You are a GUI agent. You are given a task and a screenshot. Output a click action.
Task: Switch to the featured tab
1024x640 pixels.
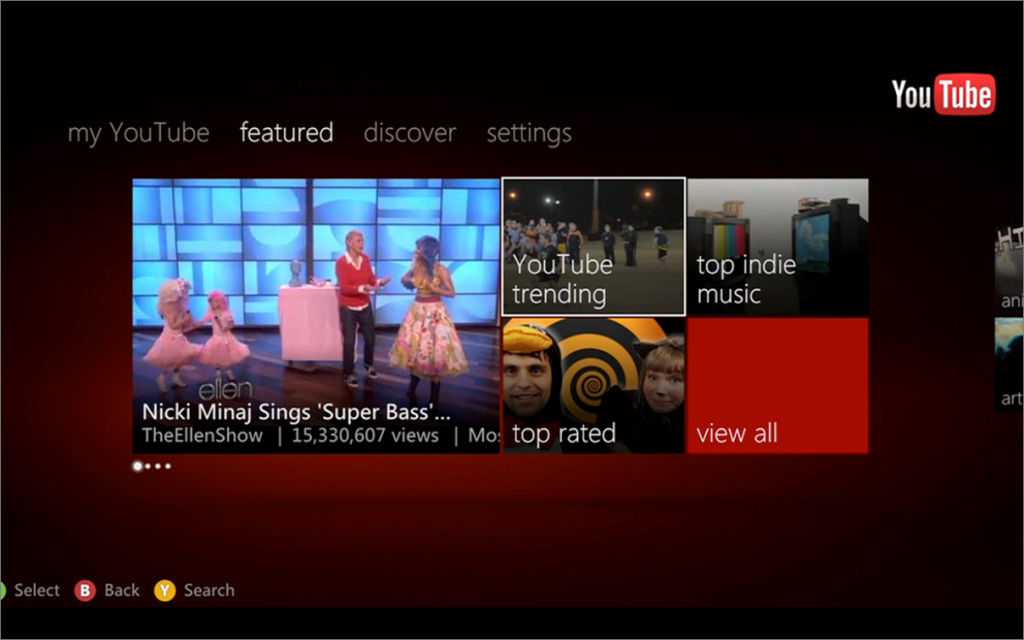[287, 133]
